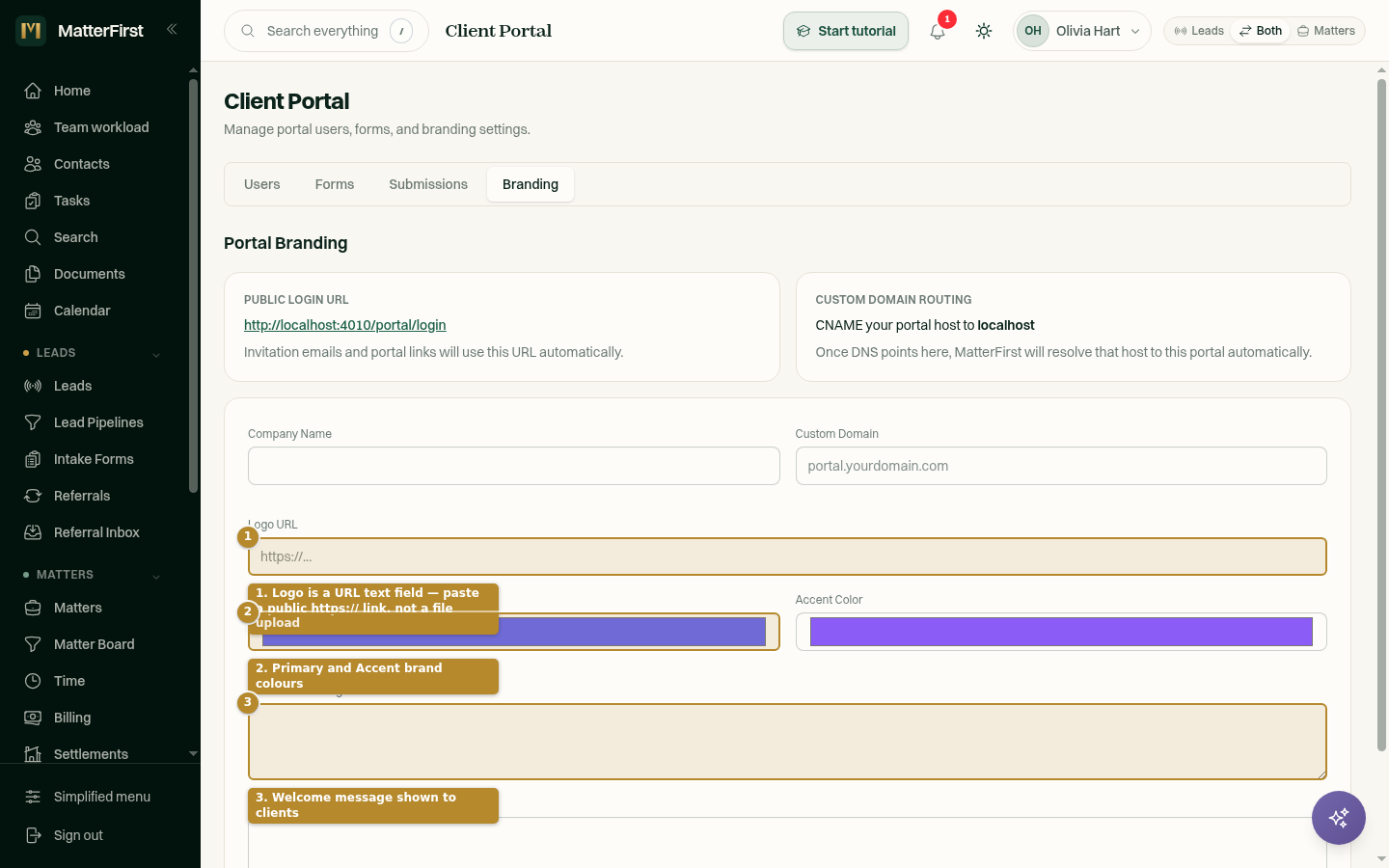This screenshot has width=1389, height=868.
Task: Select the Matters view mode in the header
Action: click(x=1326, y=31)
